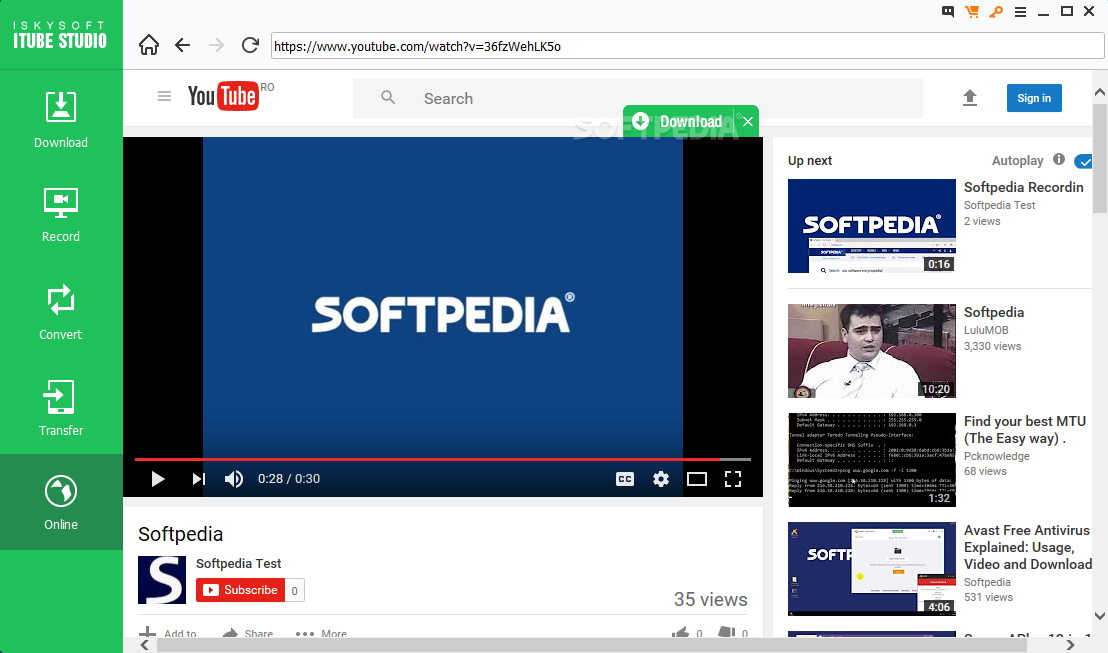Subscribe to Softpedia Test channel
This screenshot has width=1108, height=653.
click(240, 590)
